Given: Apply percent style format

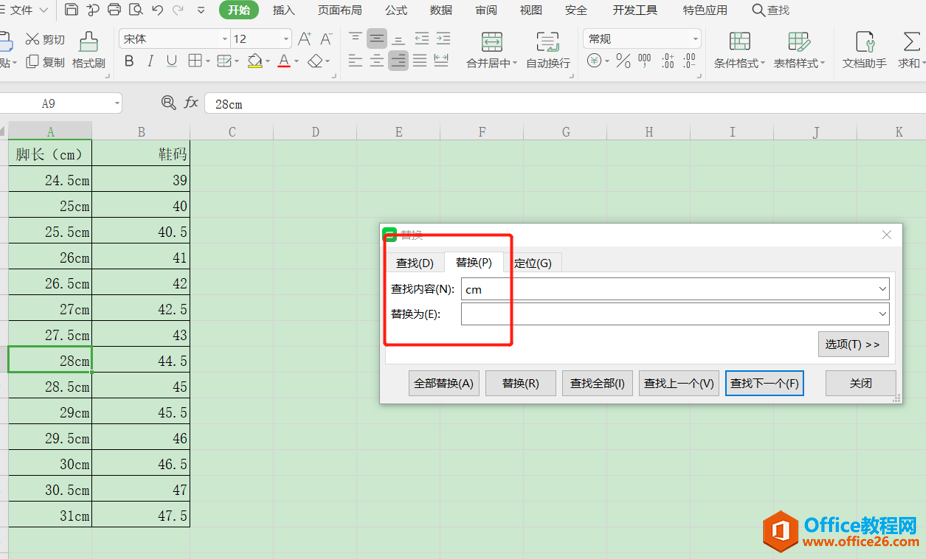Looking at the screenshot, I should [623, 60].
